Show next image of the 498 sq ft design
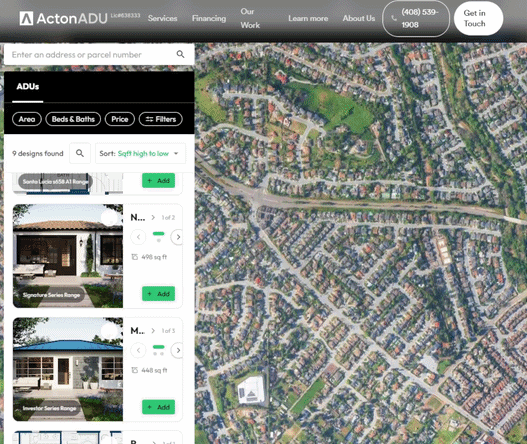Screen dimensions: 527x444 [178, 237]
